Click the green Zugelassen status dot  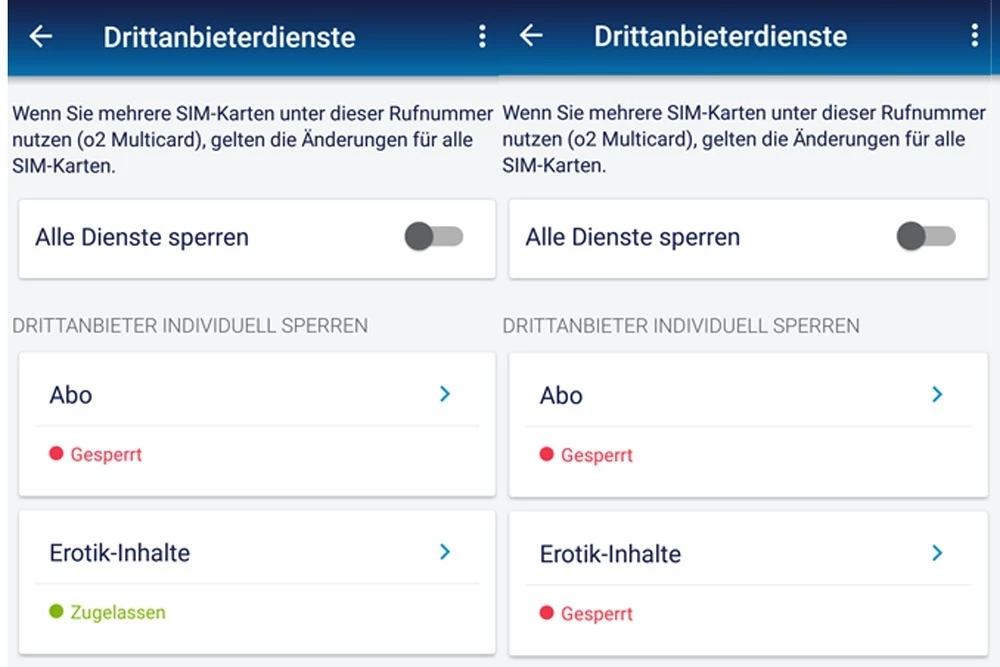click(x=56, y=612)
